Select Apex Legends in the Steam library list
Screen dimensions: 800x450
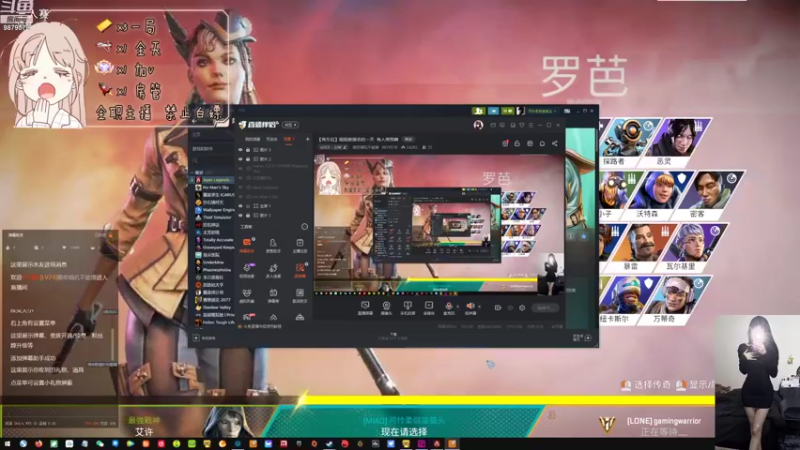(214, 180)
